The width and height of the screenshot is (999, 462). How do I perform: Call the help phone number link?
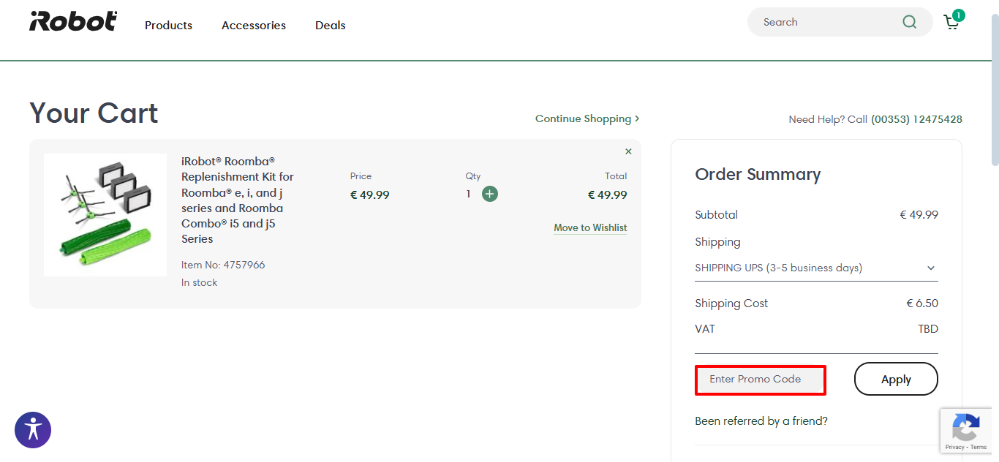point(916,119)
